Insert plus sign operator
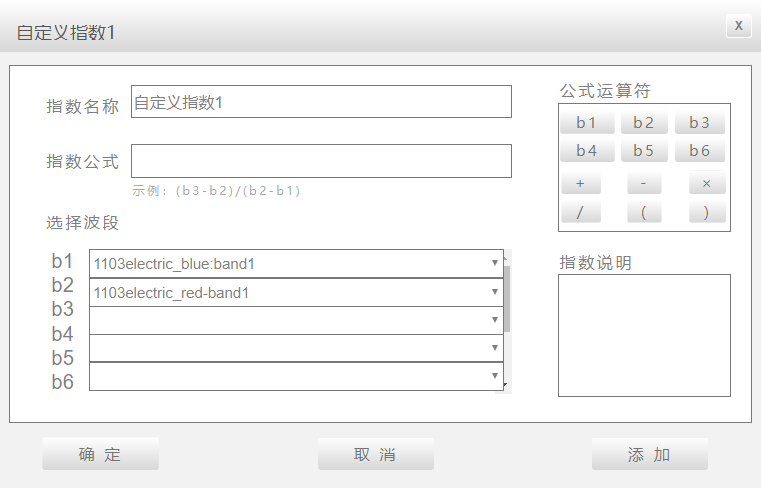Screen dimensions: 761x488 click(581, 184)
